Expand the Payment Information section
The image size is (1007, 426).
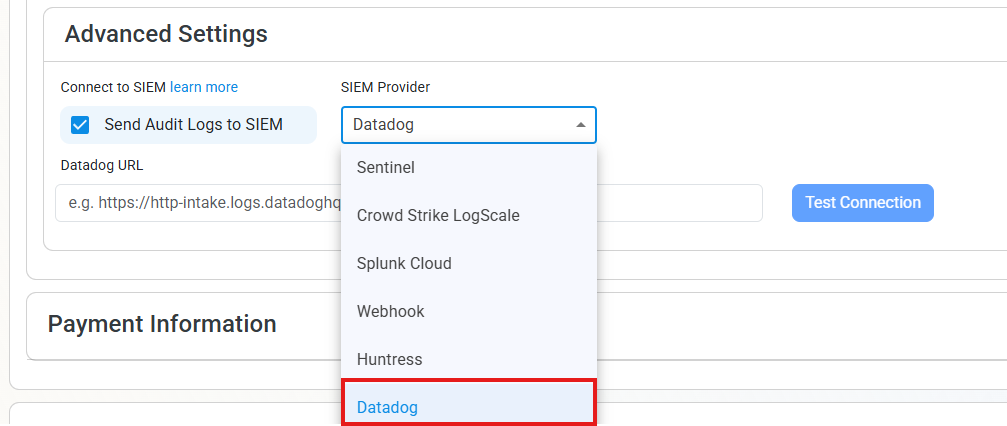point(162,324)
